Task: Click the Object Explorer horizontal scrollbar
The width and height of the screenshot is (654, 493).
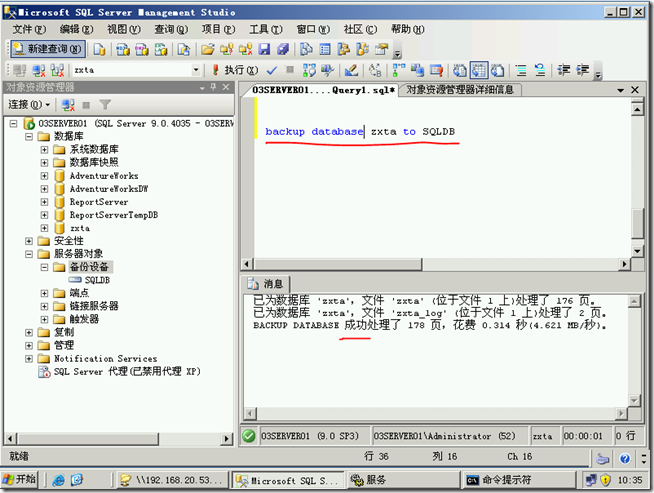Action: 118,438
